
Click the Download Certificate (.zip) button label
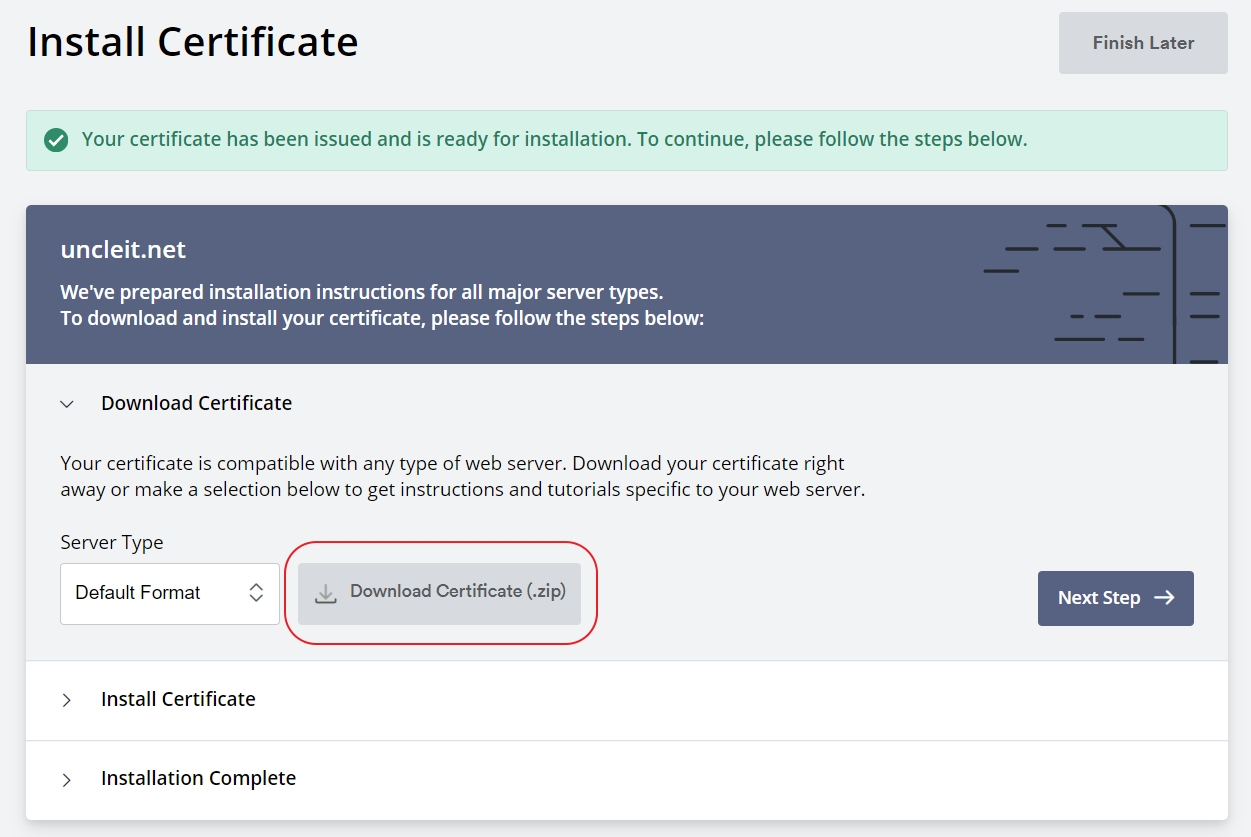pos(458,591)
